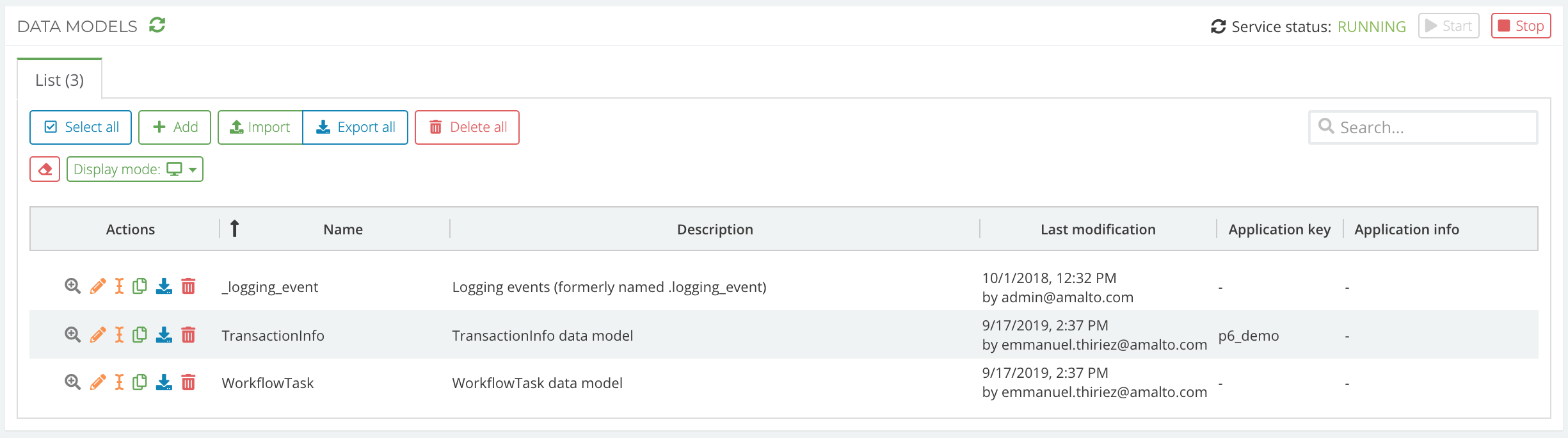Click Select all to check every data model
The image size is (1568, 438).
(80, 127)
